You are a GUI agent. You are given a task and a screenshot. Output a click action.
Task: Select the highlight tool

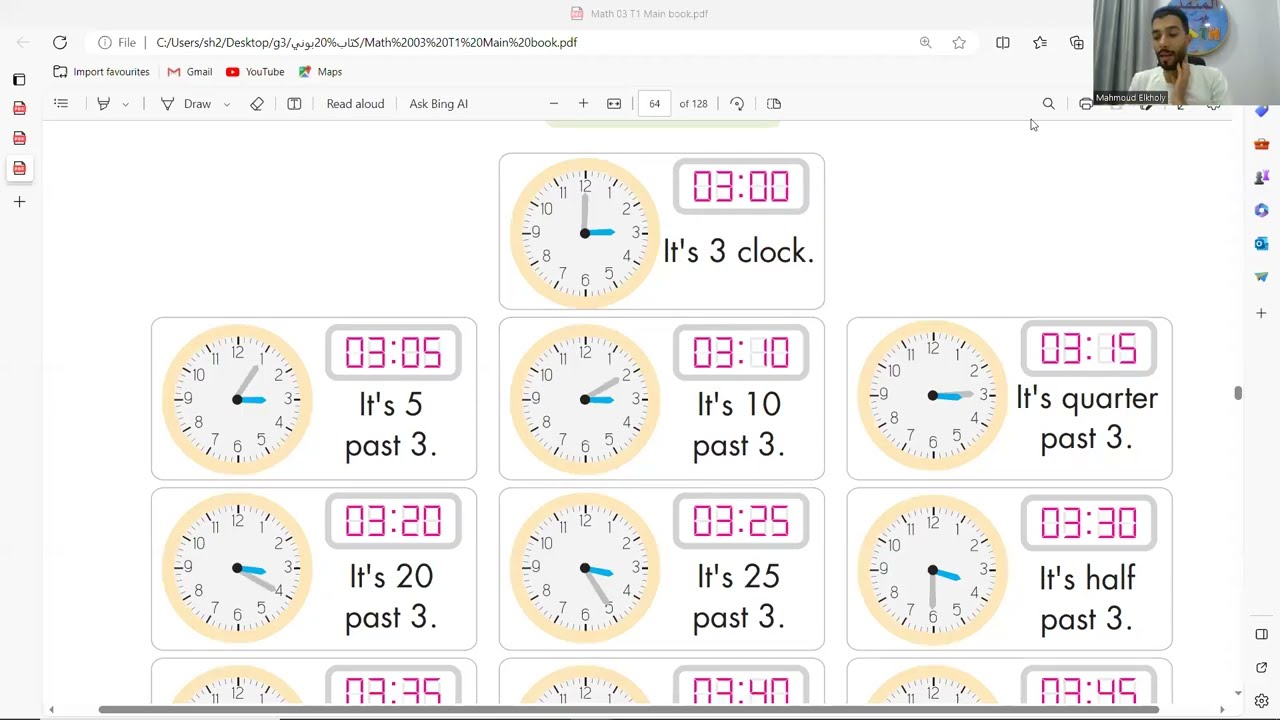click(x=103, y=103)
